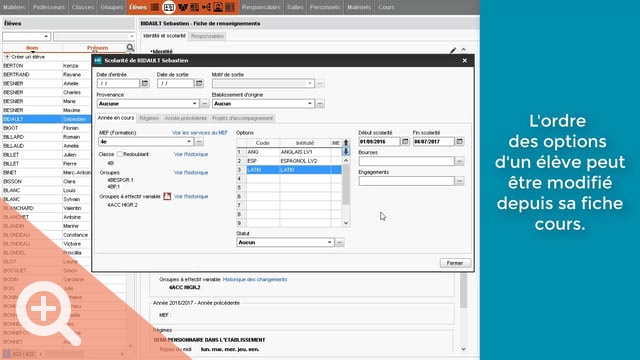This screenshot has height=360, width=640.
Task: Open the active student record card icon
Action: tap(169, 7)
